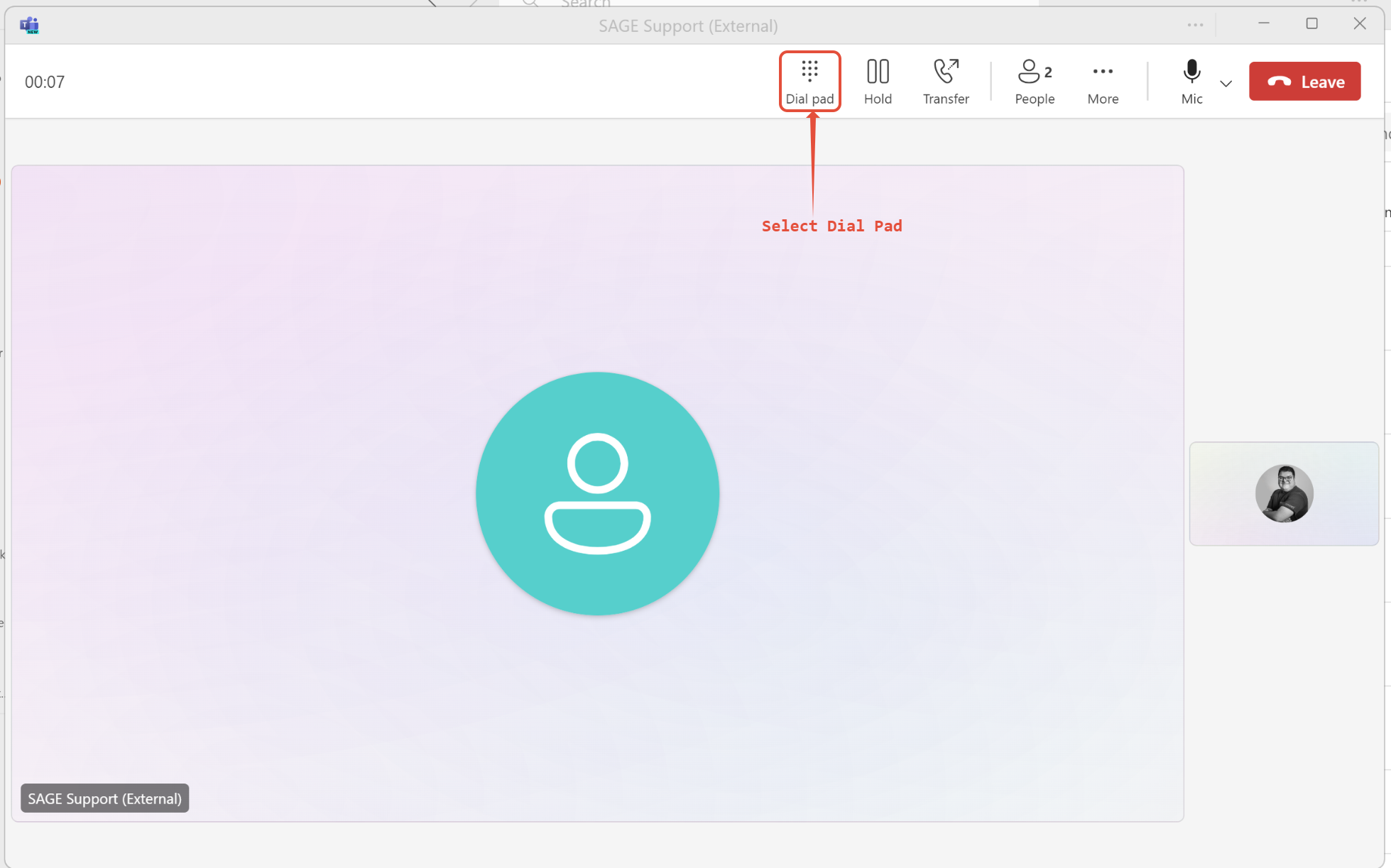The image size is (1391, 868).
Task: Click the SAGE Support (External) window title
Action: pos(687,26)
